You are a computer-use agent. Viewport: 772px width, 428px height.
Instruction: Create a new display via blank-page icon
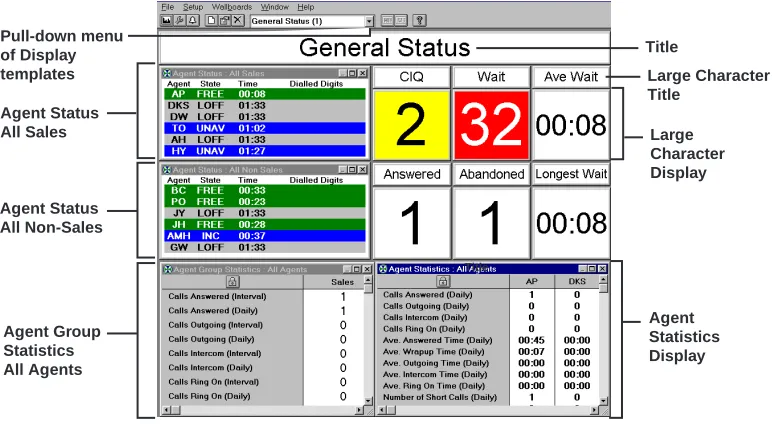point(211,21)
